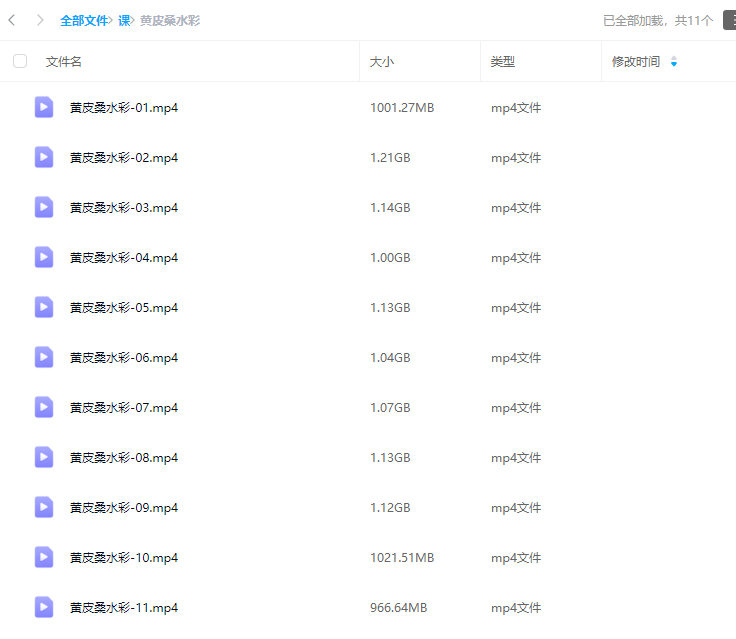Image resolution: width=736 pixels, height=639 pixels.
Task: Click the back navigation arrow
Action: 11,20
